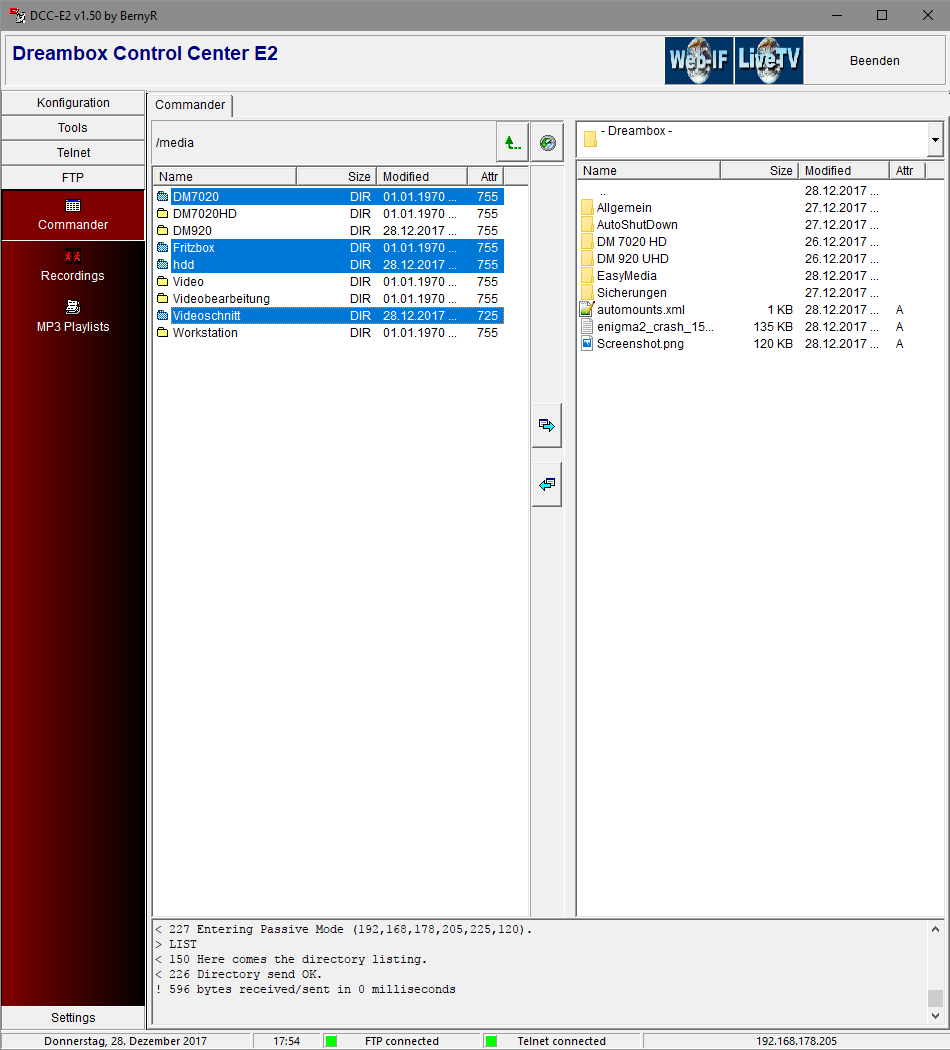This screenshot has height=1050, width=950.
Task: Sort local file list by Size column
Action: point(759,171)
